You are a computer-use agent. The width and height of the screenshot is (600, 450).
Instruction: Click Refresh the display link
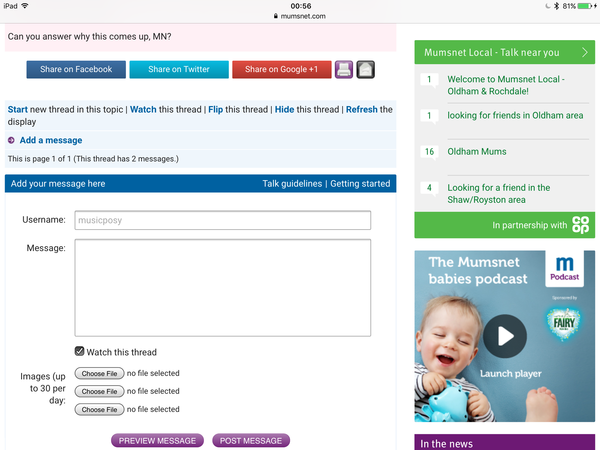[362, 109]
